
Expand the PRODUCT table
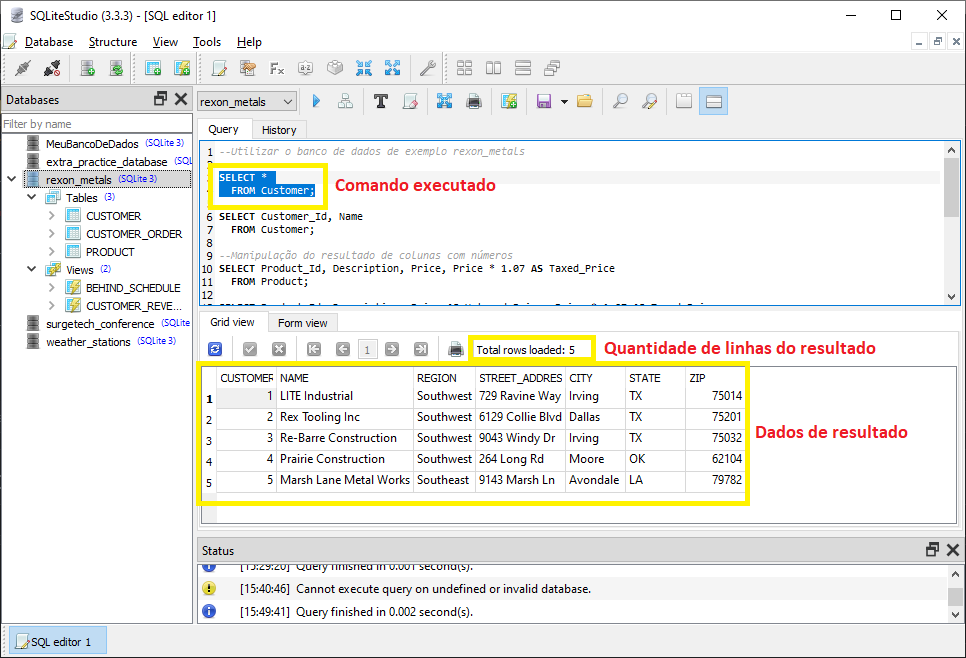(52, 251)
